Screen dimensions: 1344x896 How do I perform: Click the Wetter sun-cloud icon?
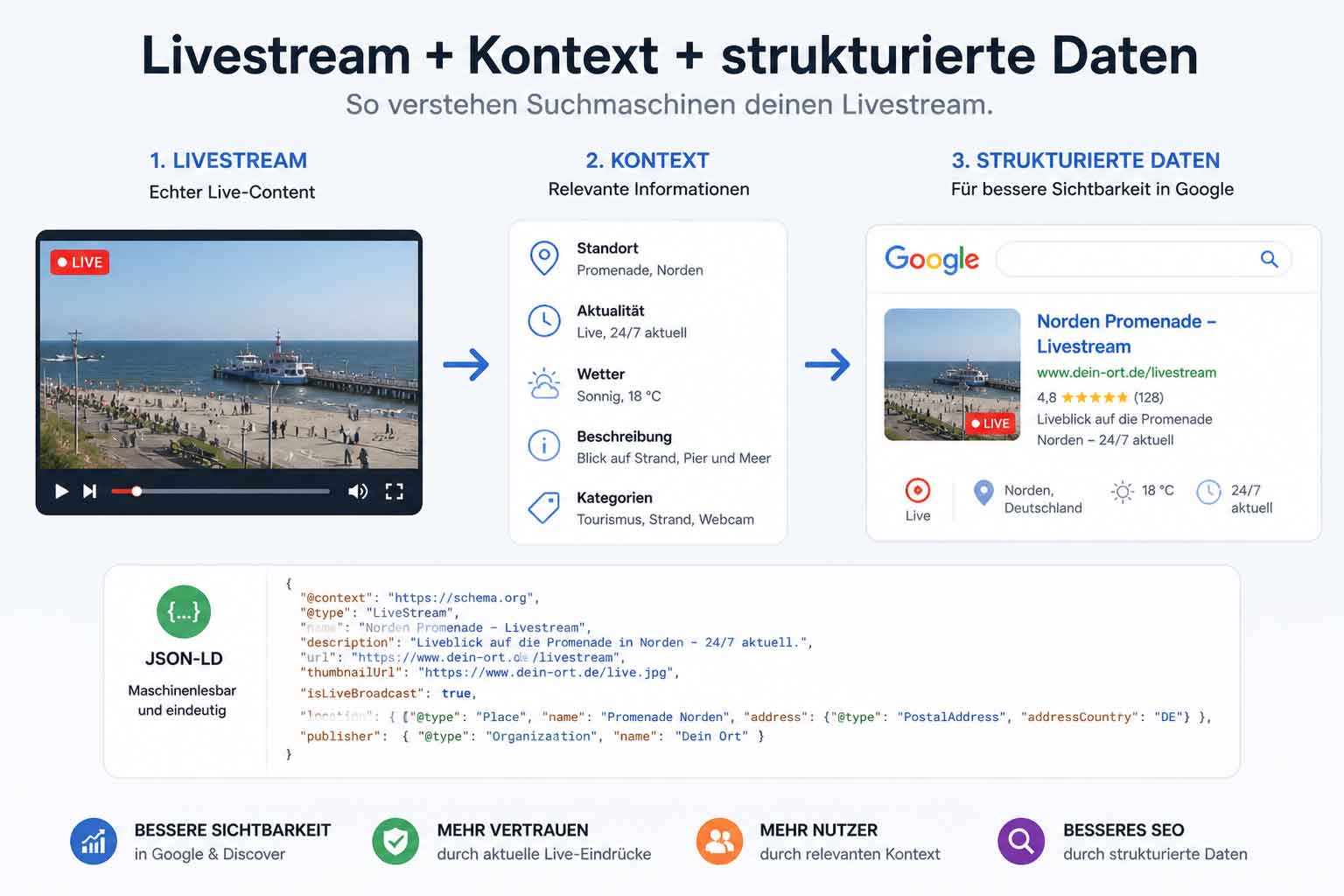(x=544, y=384)
